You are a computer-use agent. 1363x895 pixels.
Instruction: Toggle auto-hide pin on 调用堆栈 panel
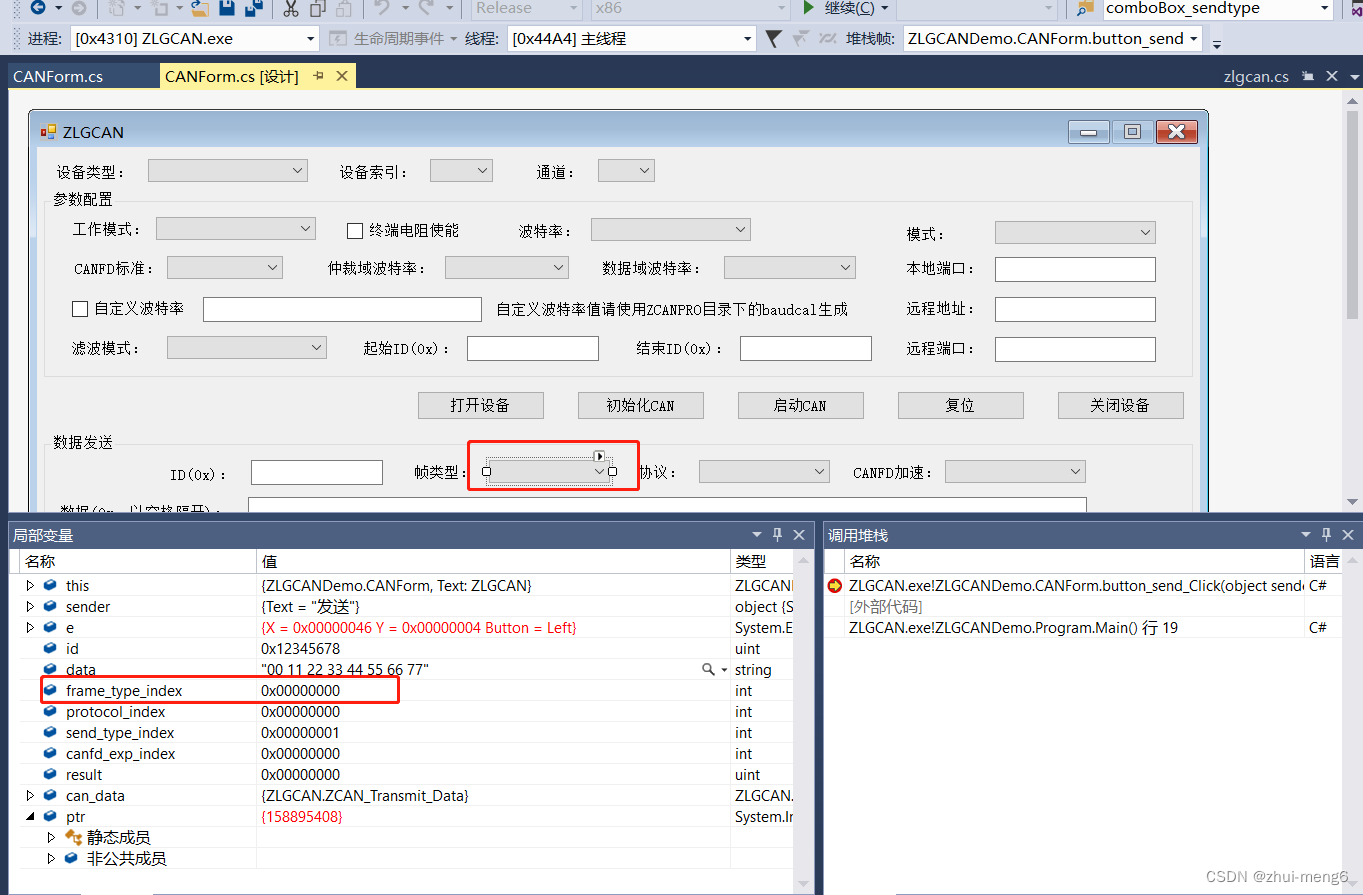pyautogui.click(x=1327, y=535)
